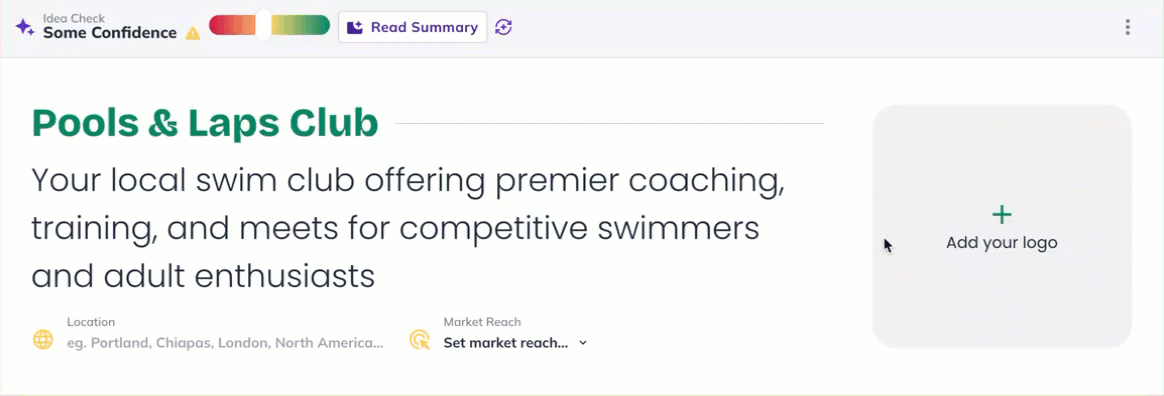Viewport: 1164px width, 396px height.
Task: Click the Read Summary button
Action: click(x=413, y=27)
